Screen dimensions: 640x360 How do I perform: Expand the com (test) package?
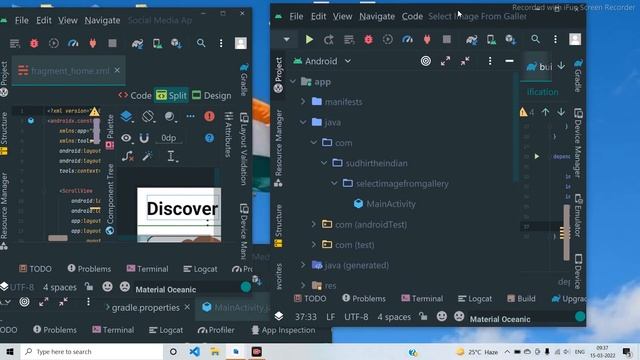pos(313,244)
